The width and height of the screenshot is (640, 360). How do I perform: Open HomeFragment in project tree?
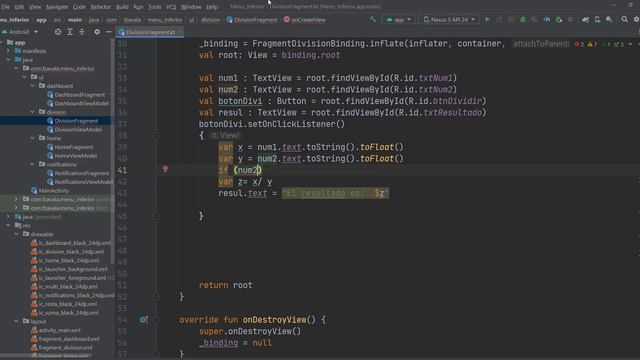(x=73, y=147)
